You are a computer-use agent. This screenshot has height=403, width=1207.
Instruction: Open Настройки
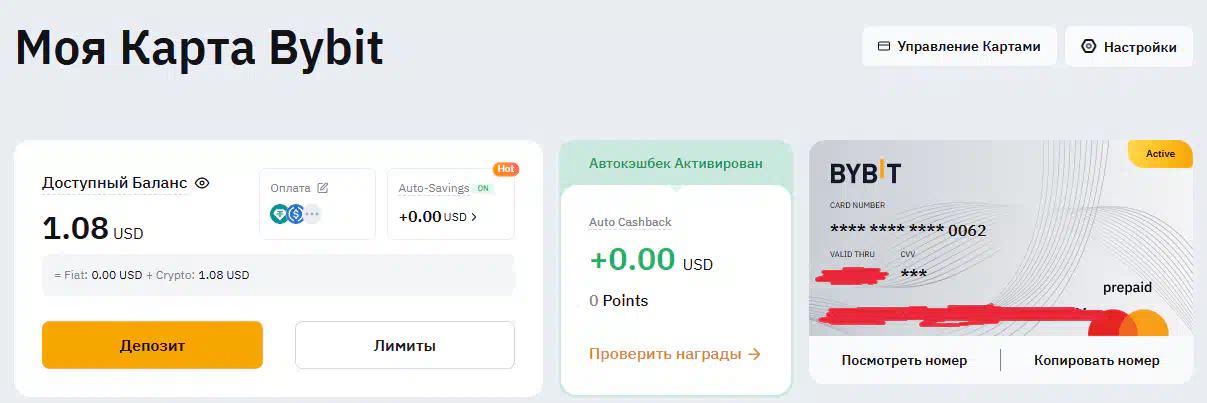pyautogui.click(x=1129, y=47)
